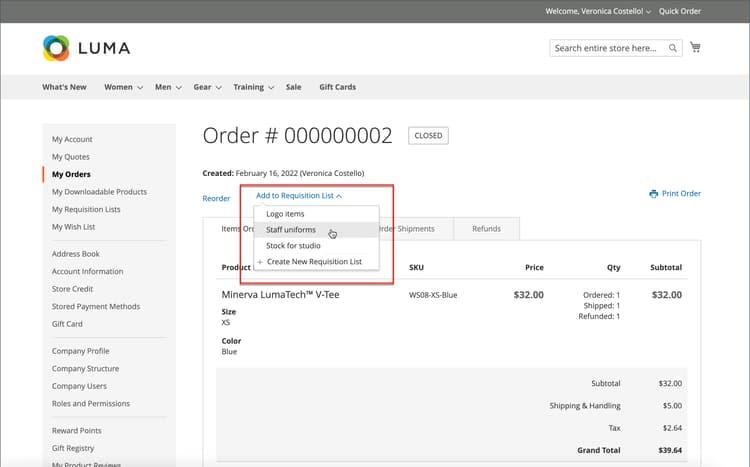The height and width of the screenshot is (467, 750).
Task: Select Staff uniforms requisition list
Action: (x=316, y=230)
